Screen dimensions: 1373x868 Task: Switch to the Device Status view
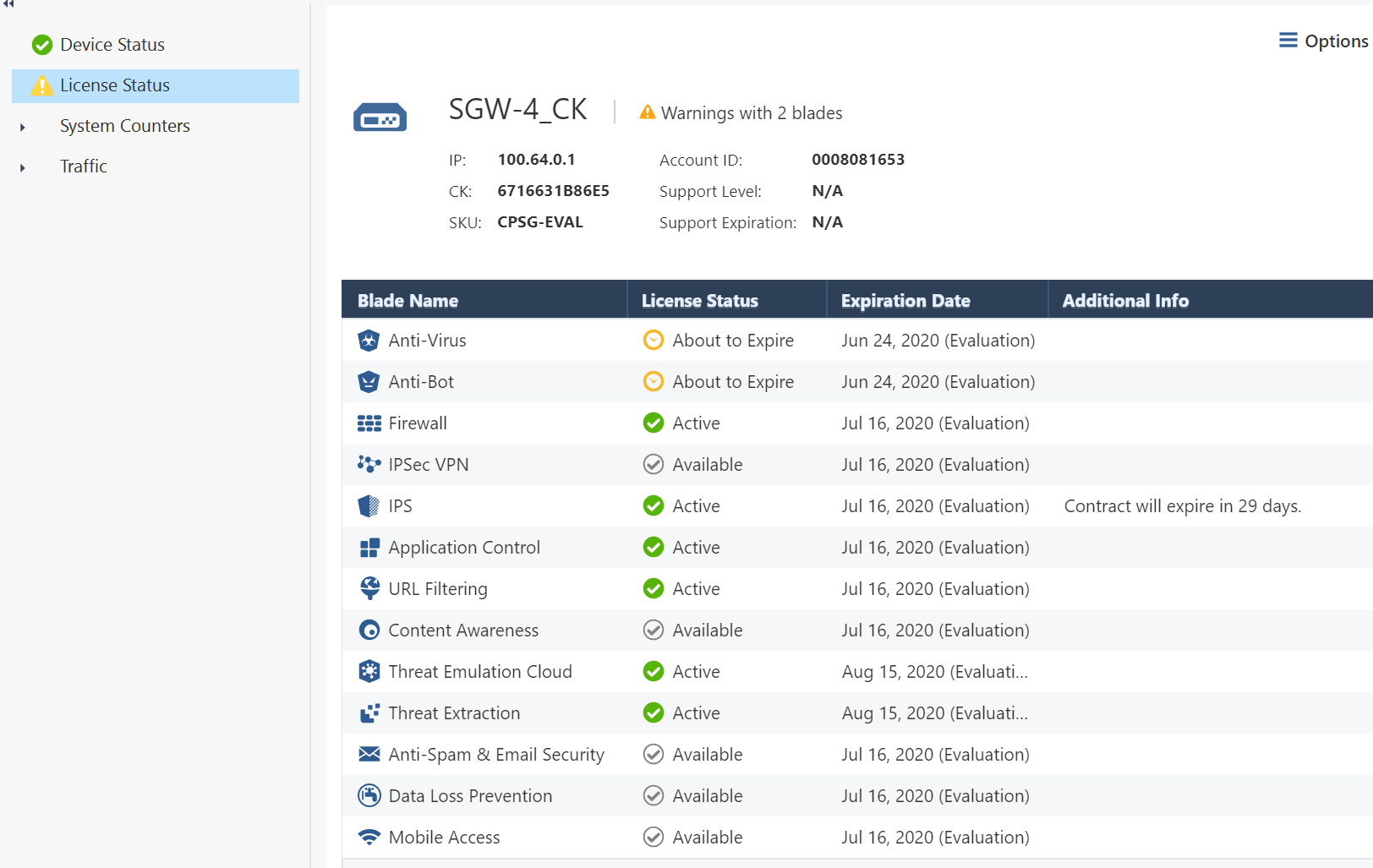pos(112,44)
